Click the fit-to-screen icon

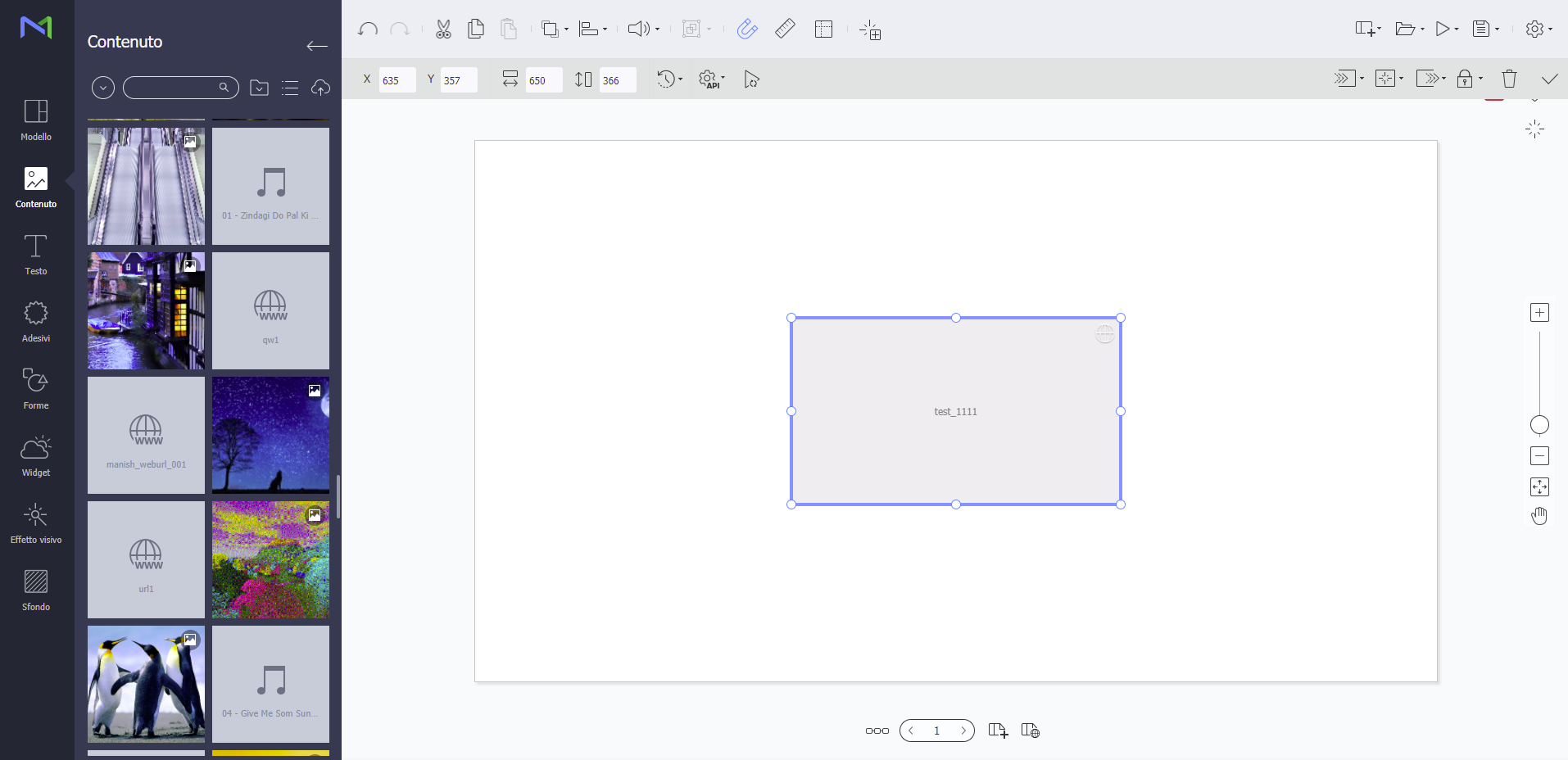pos(1539,487)
